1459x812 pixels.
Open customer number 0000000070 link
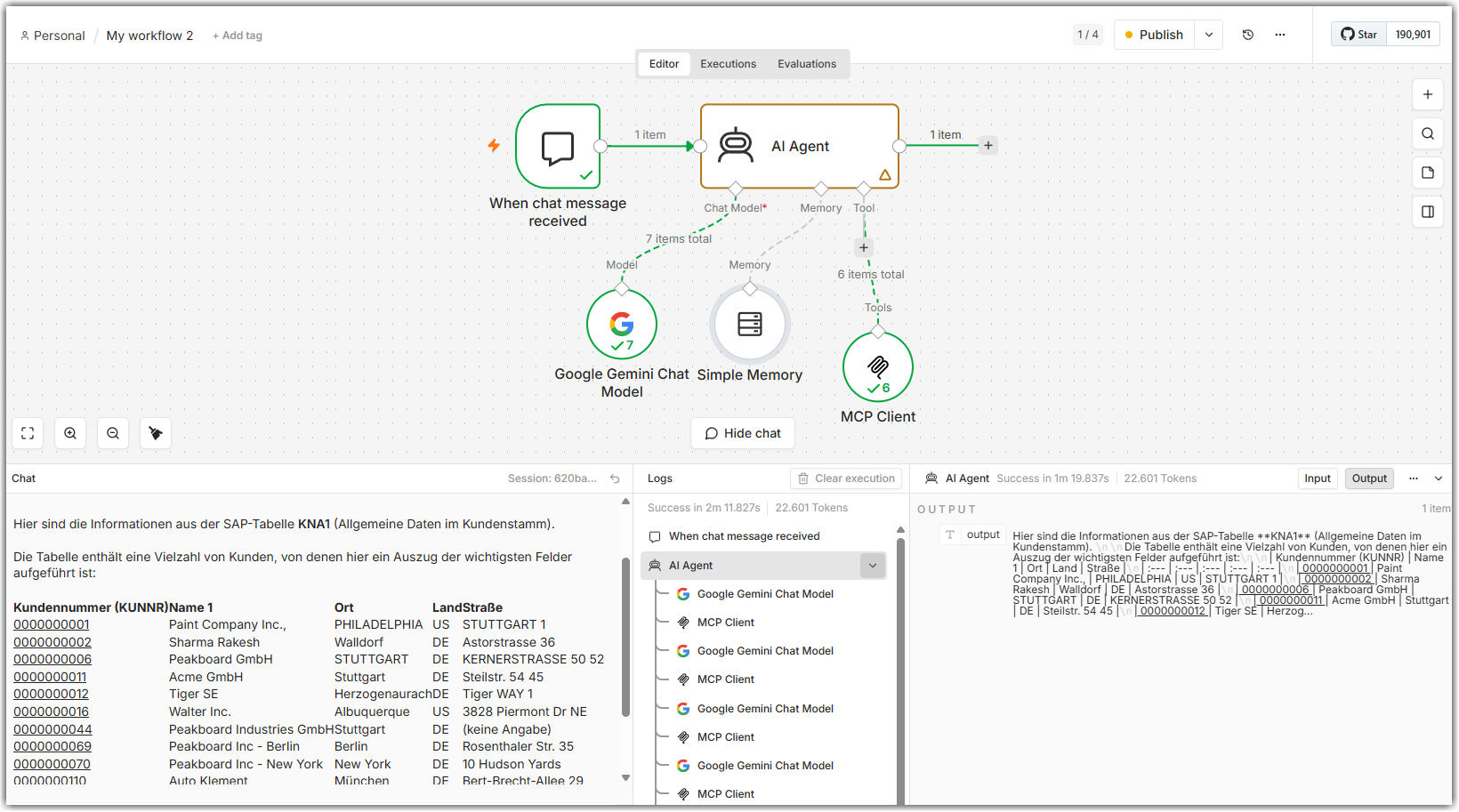tap(52, 764)
